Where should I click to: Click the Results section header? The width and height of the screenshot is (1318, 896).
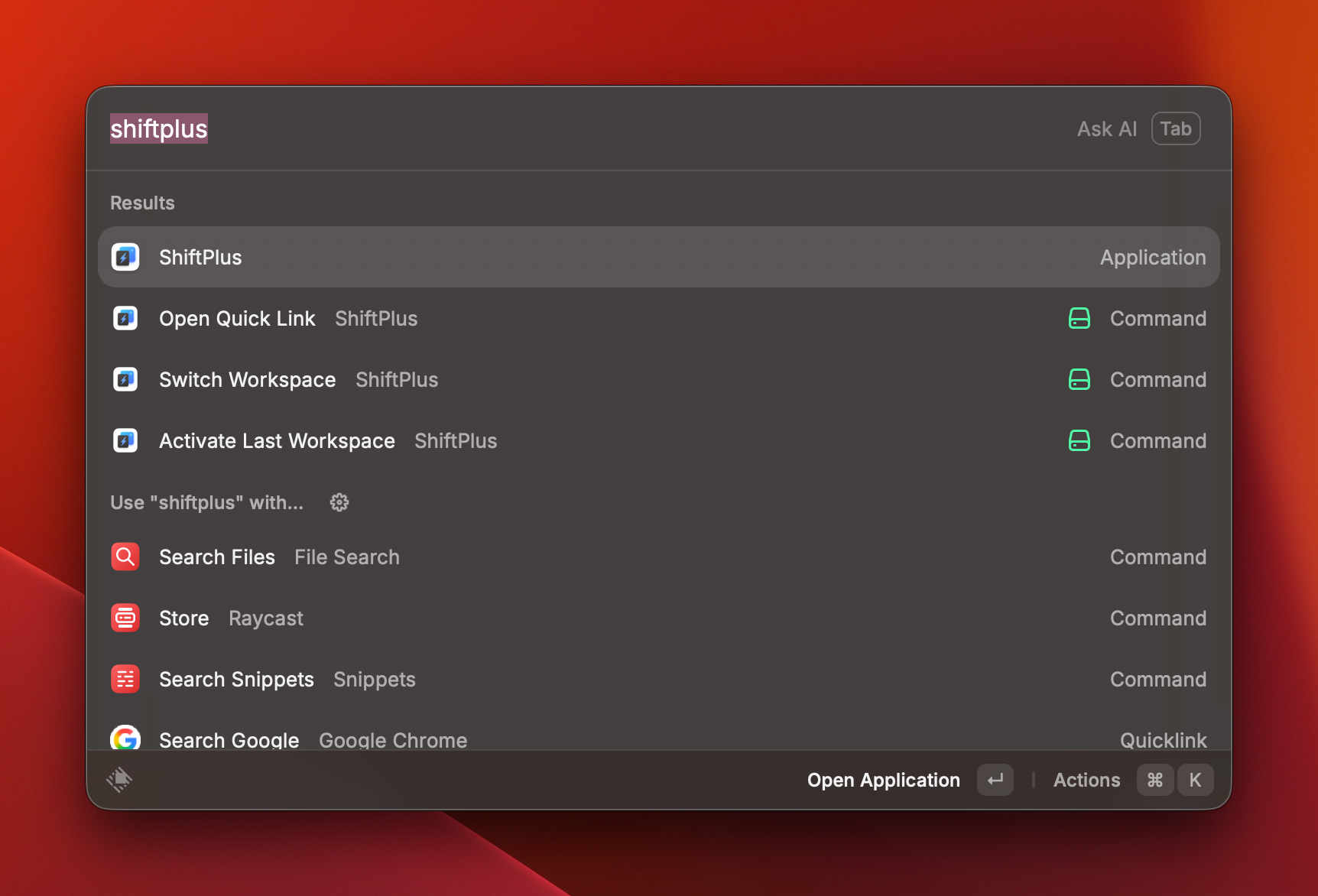click(x=142, y=203)
